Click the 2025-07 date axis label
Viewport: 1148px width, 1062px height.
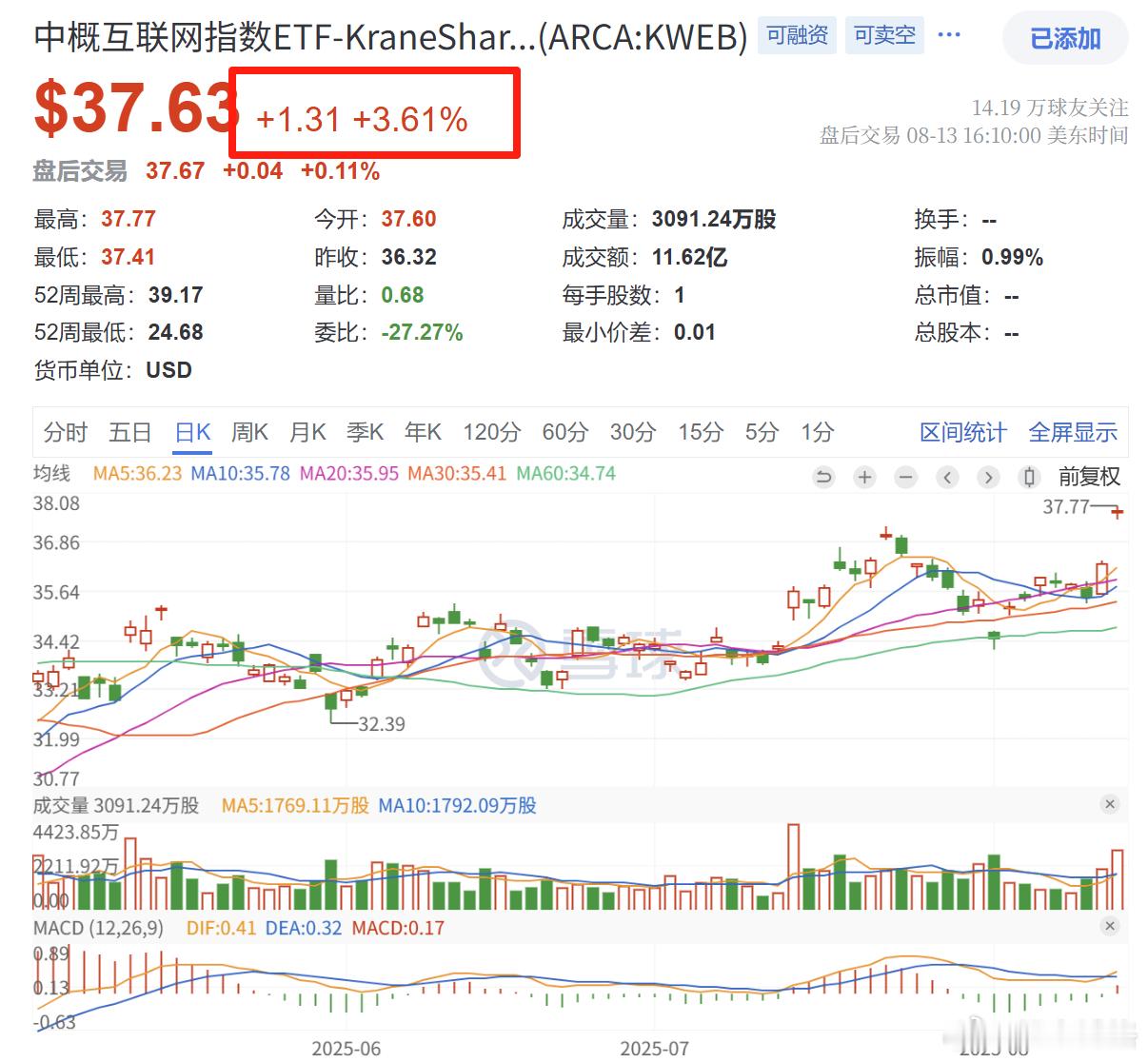point(654,1048)
